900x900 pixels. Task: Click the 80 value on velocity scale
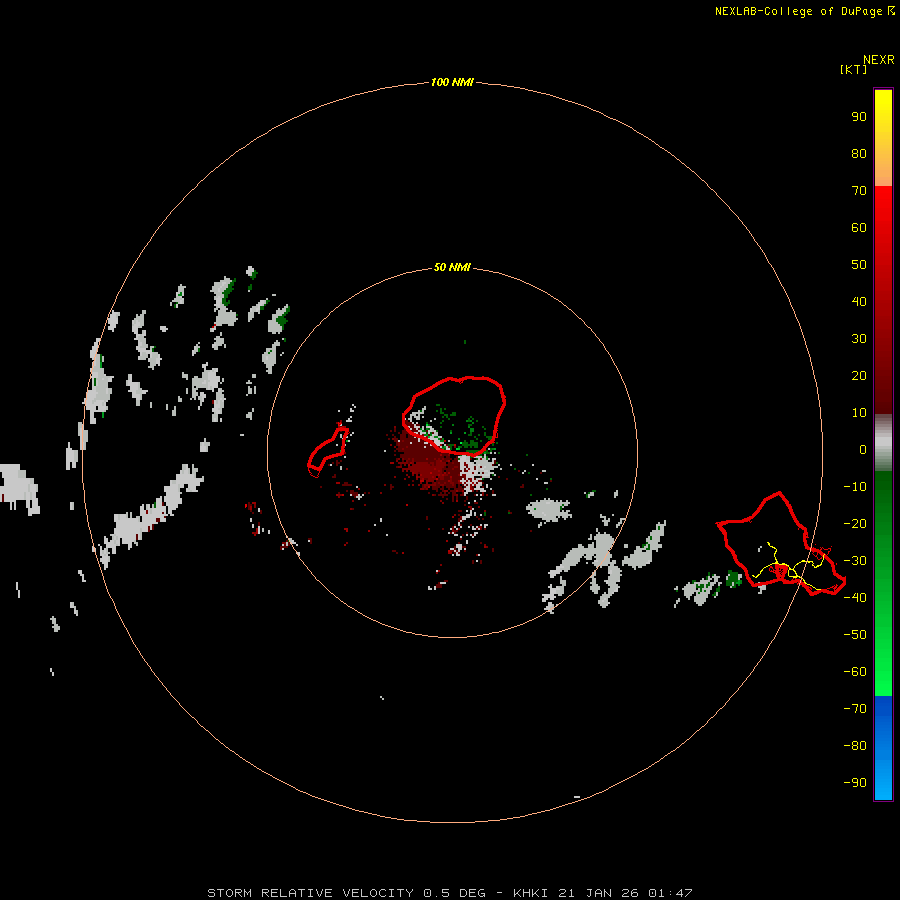pyautogui.click(x=859, y=153)
